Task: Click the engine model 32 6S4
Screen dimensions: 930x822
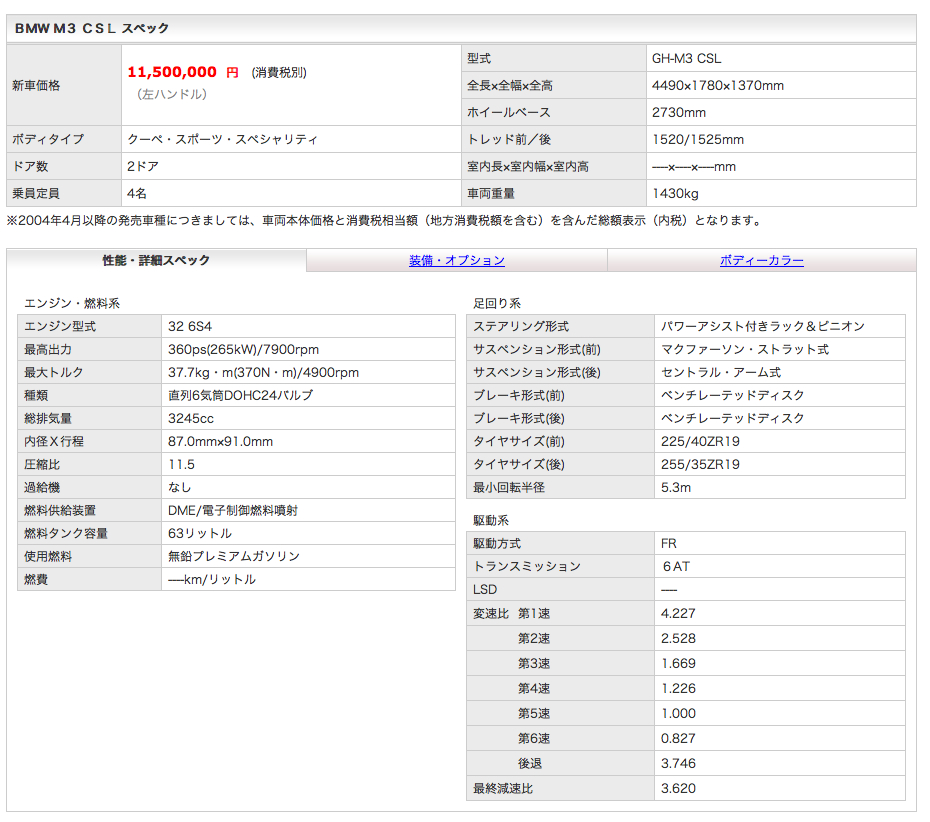Action: [190, 326]
